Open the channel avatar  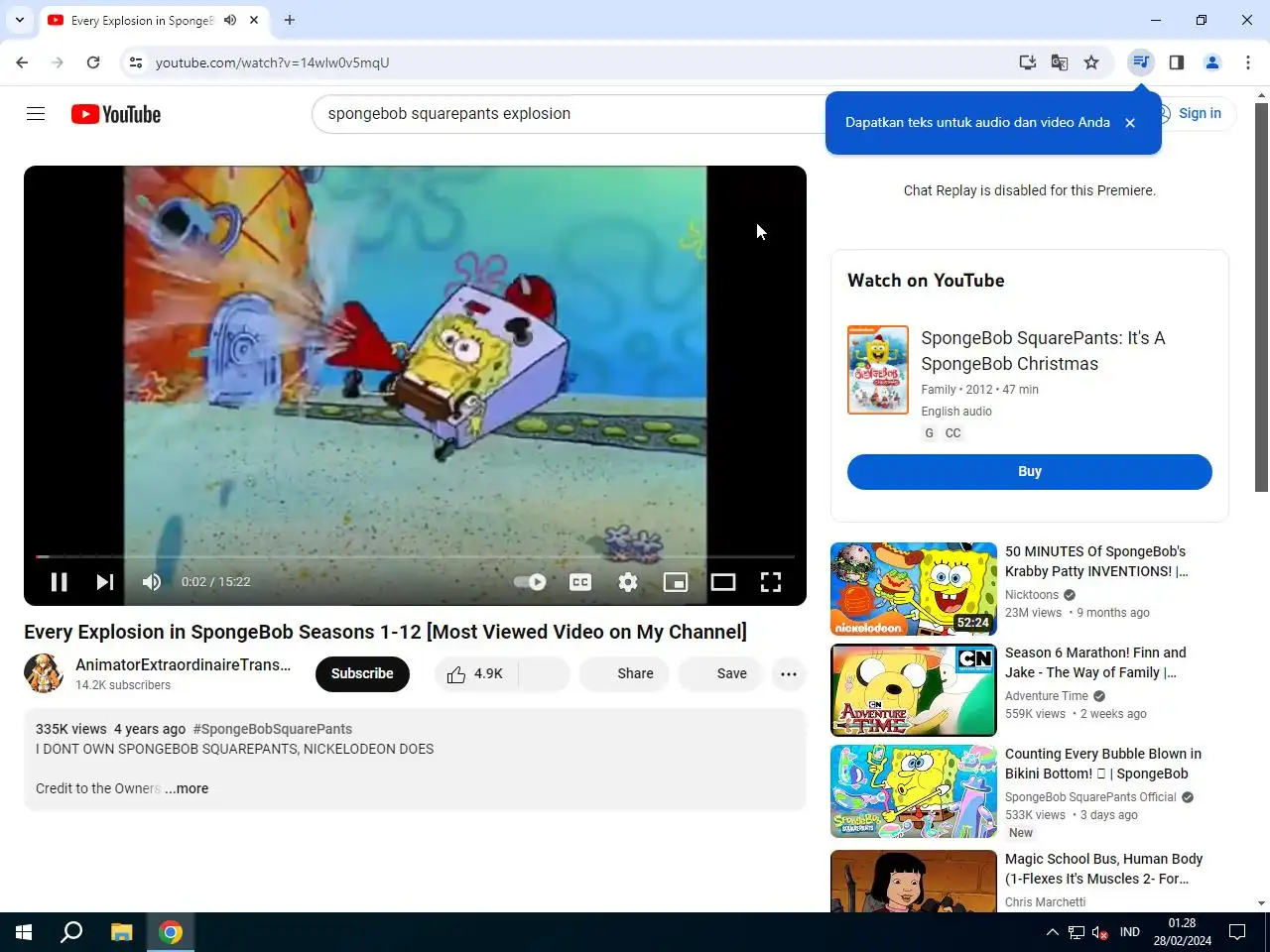[x=44, y=673]
